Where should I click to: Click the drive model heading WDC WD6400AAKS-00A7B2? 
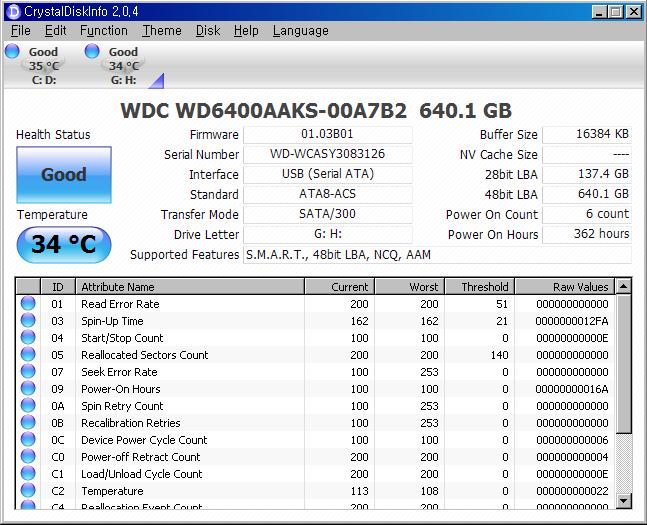(263, 111)
